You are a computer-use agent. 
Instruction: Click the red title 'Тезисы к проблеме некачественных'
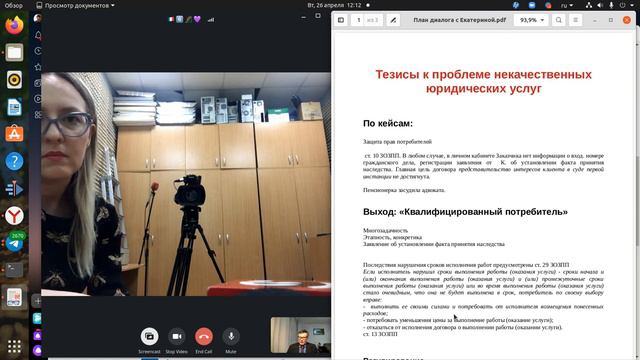click(483, 74)
